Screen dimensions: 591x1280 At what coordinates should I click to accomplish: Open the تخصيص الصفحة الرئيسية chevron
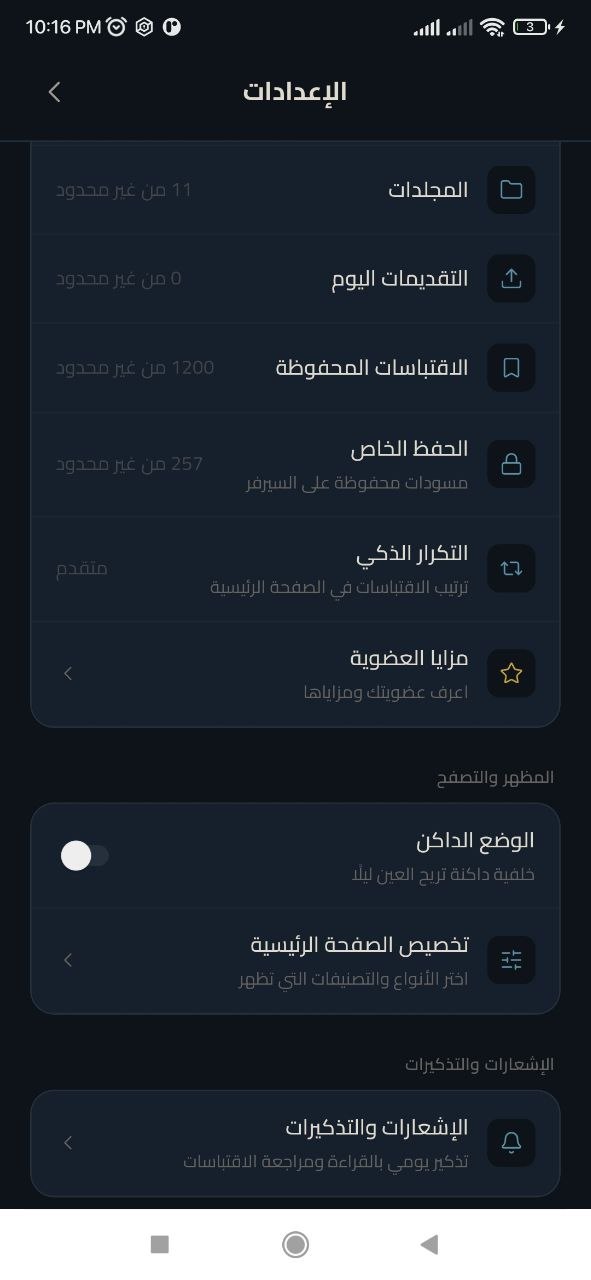(x=68, y=960)
